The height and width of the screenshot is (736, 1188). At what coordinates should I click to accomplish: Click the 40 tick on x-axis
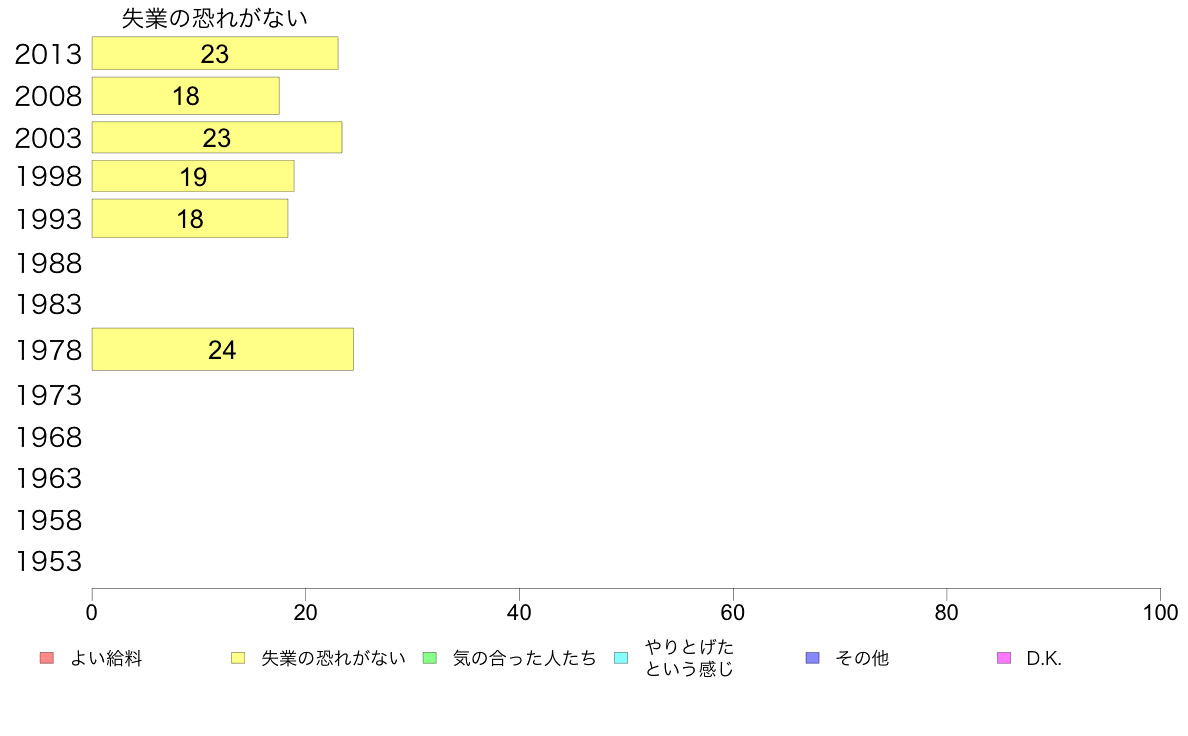[x=519, y=612]
